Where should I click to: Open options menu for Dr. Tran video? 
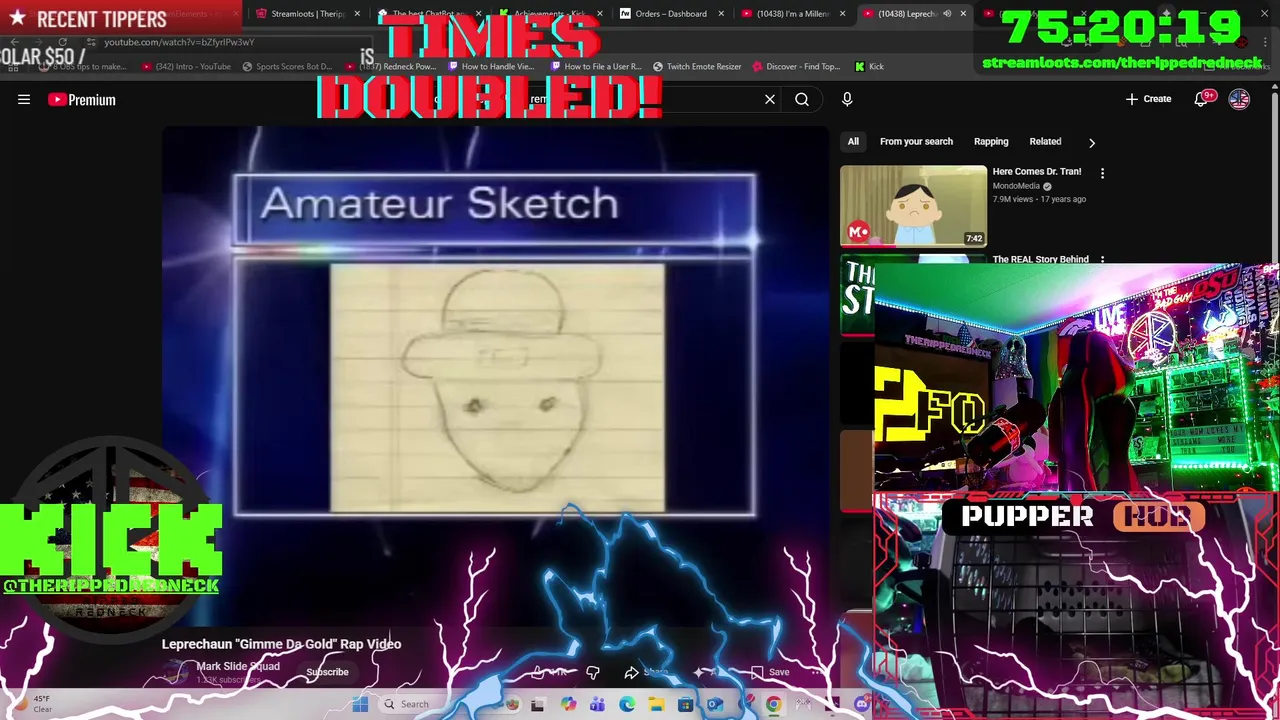1102,174
